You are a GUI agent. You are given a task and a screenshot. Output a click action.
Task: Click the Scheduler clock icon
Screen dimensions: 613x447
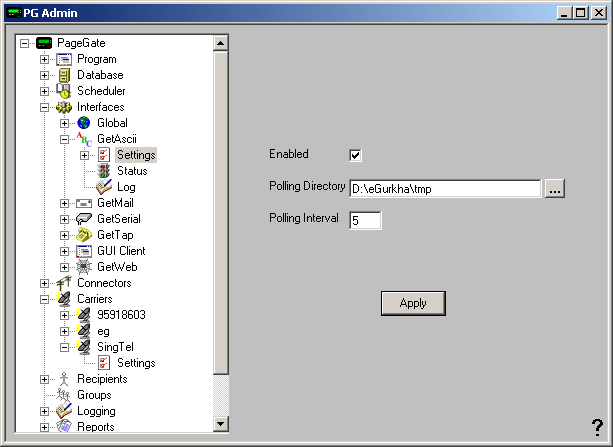coord(64,91)
